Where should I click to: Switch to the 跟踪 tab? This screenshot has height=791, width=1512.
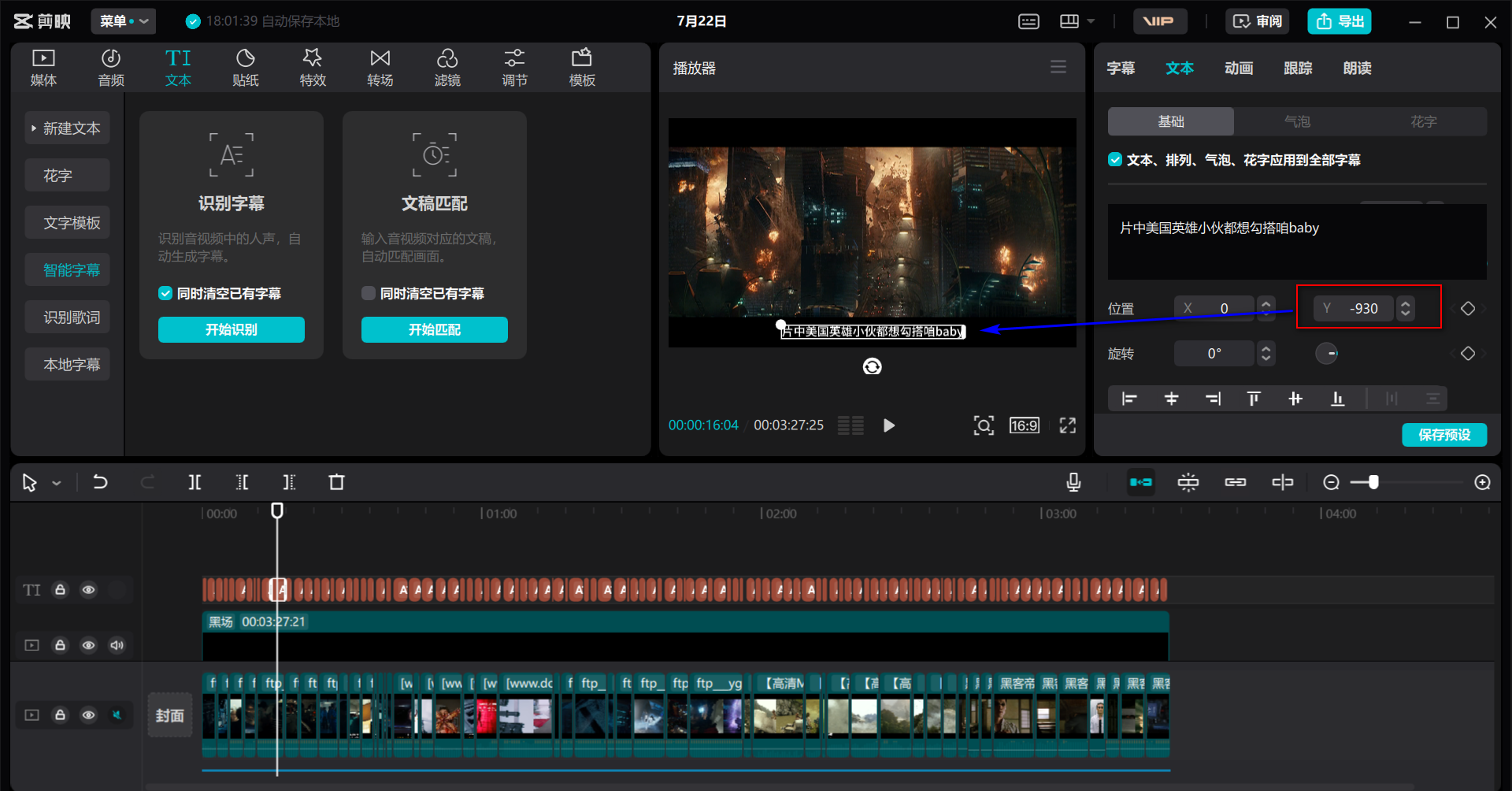[1298, 68]
